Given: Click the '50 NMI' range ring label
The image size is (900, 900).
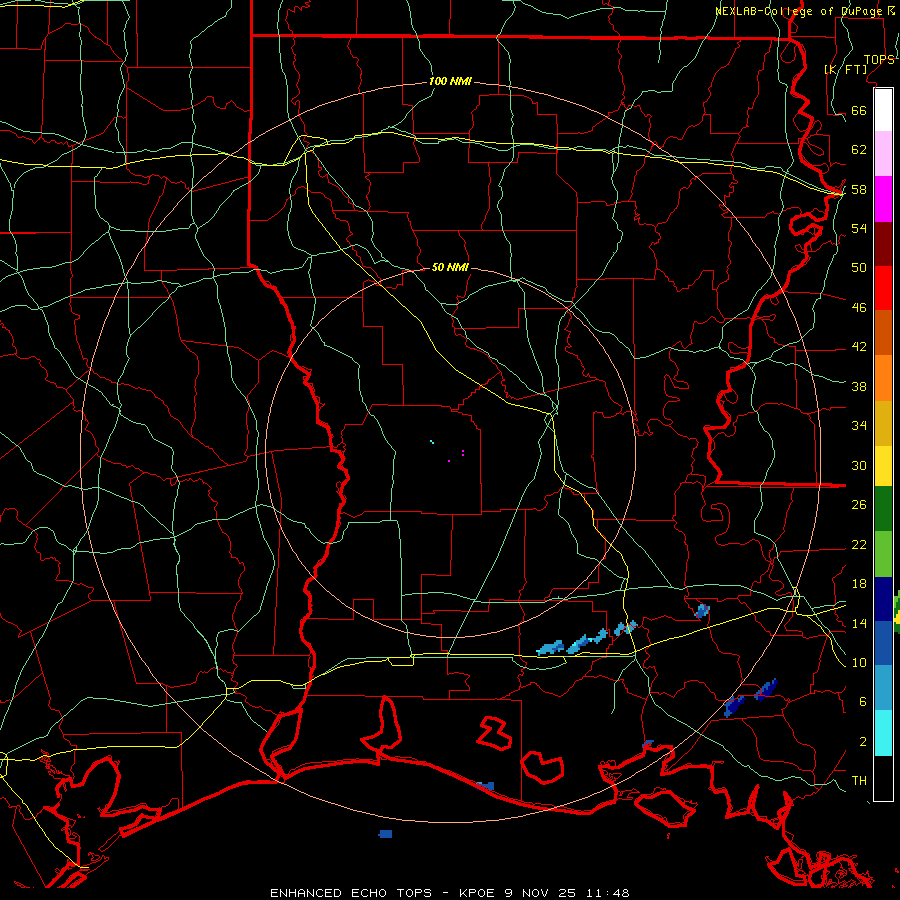Looking at the screenshot, I should click(x=450, y=267).
